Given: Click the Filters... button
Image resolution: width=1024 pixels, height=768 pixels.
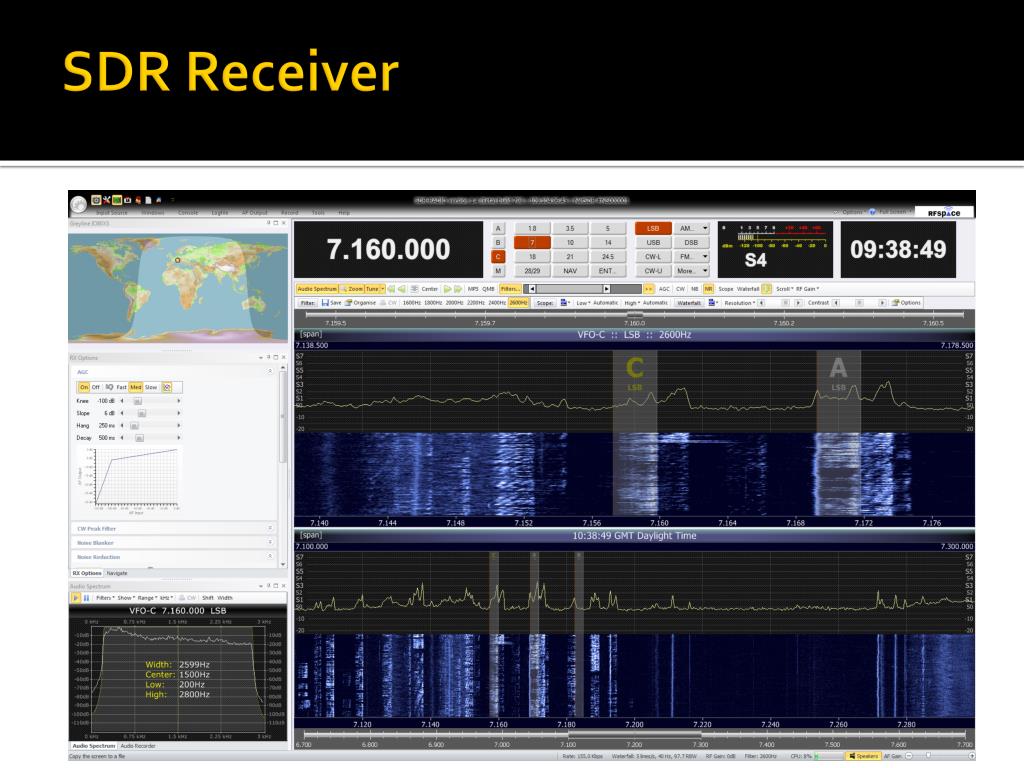Looking at the screenshot, I should point(510,289).
